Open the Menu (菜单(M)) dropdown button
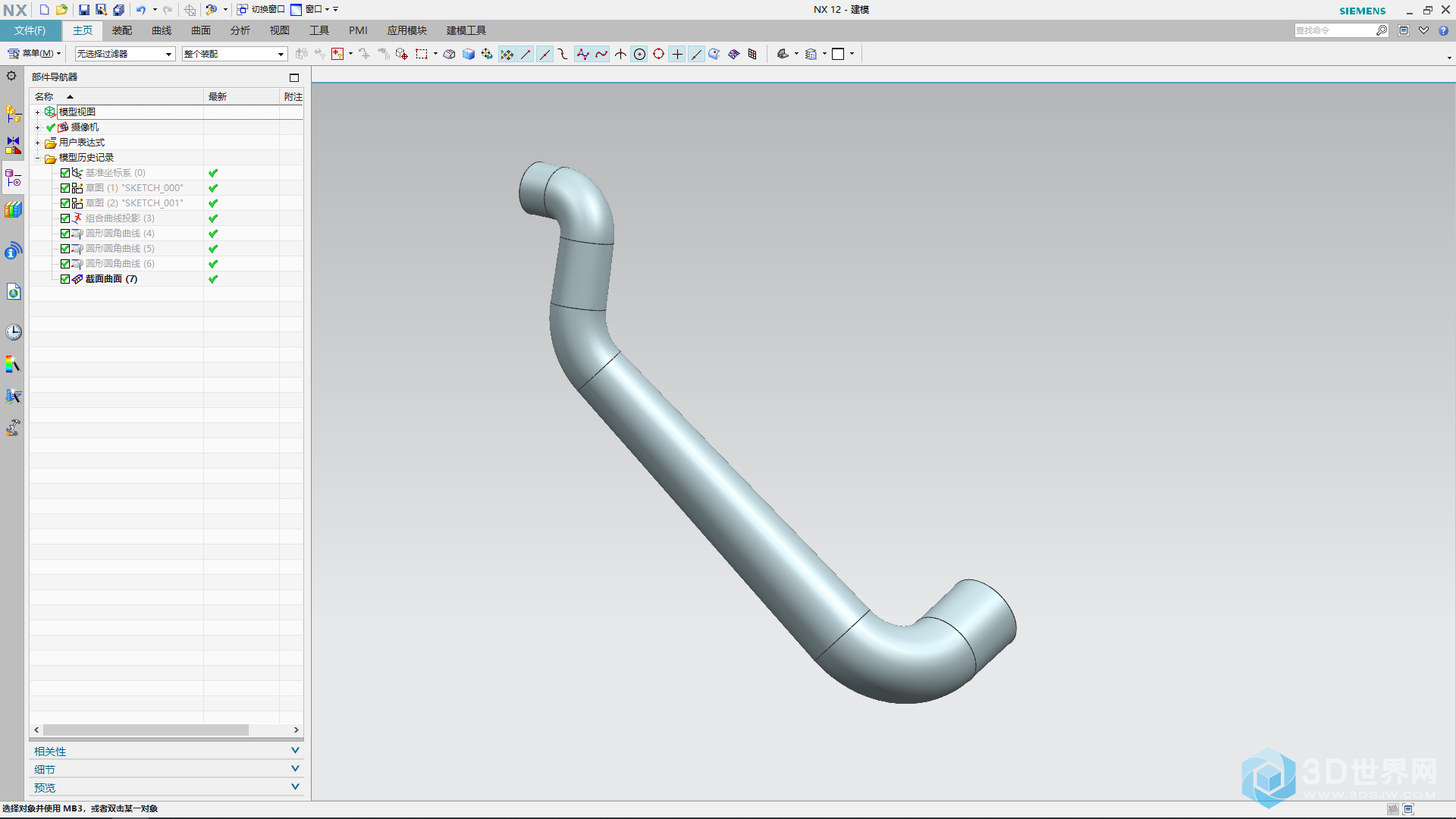This screenshot has height=819, width=1456. [34, 54]
